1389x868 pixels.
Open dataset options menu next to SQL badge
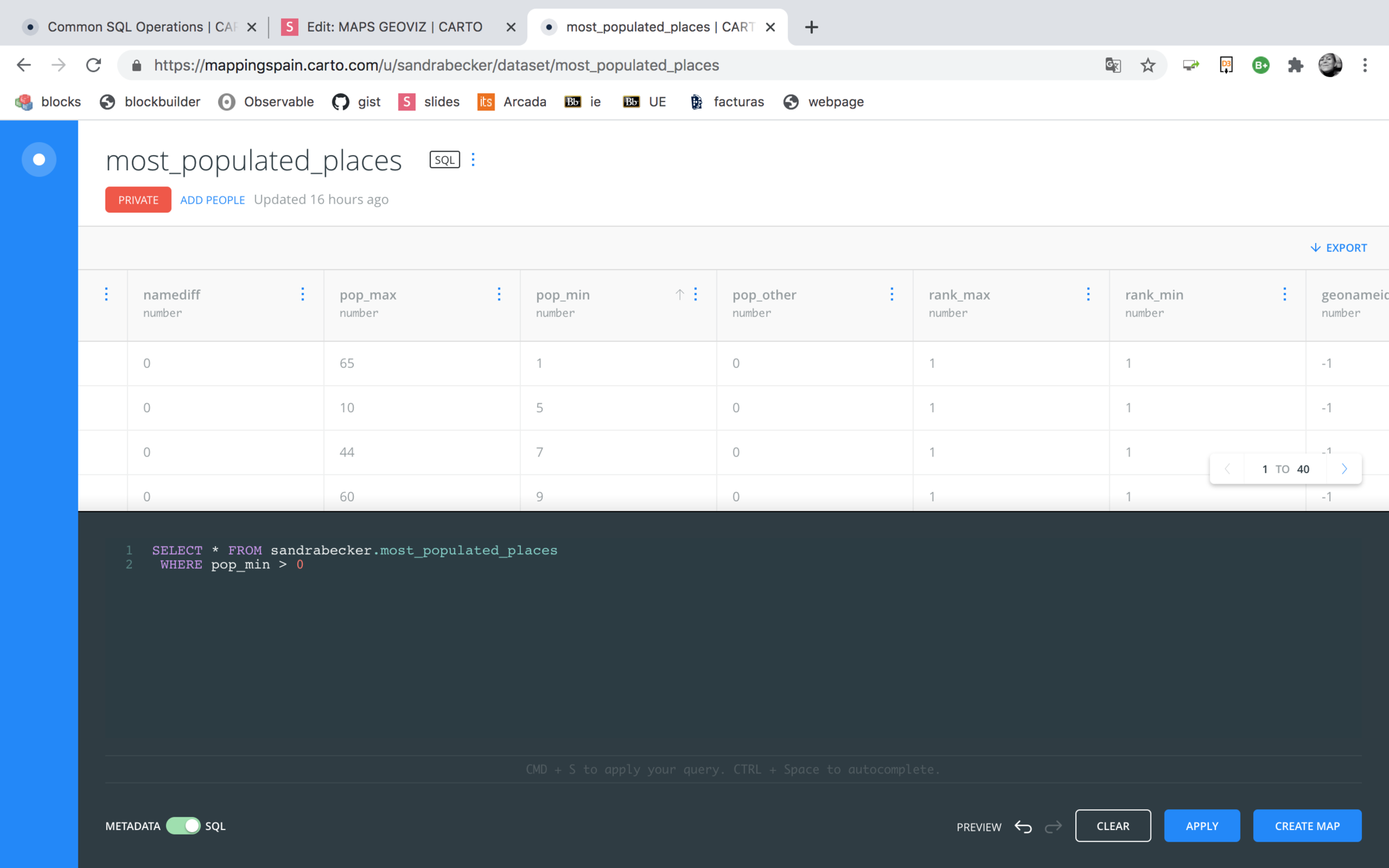(473, 159)
